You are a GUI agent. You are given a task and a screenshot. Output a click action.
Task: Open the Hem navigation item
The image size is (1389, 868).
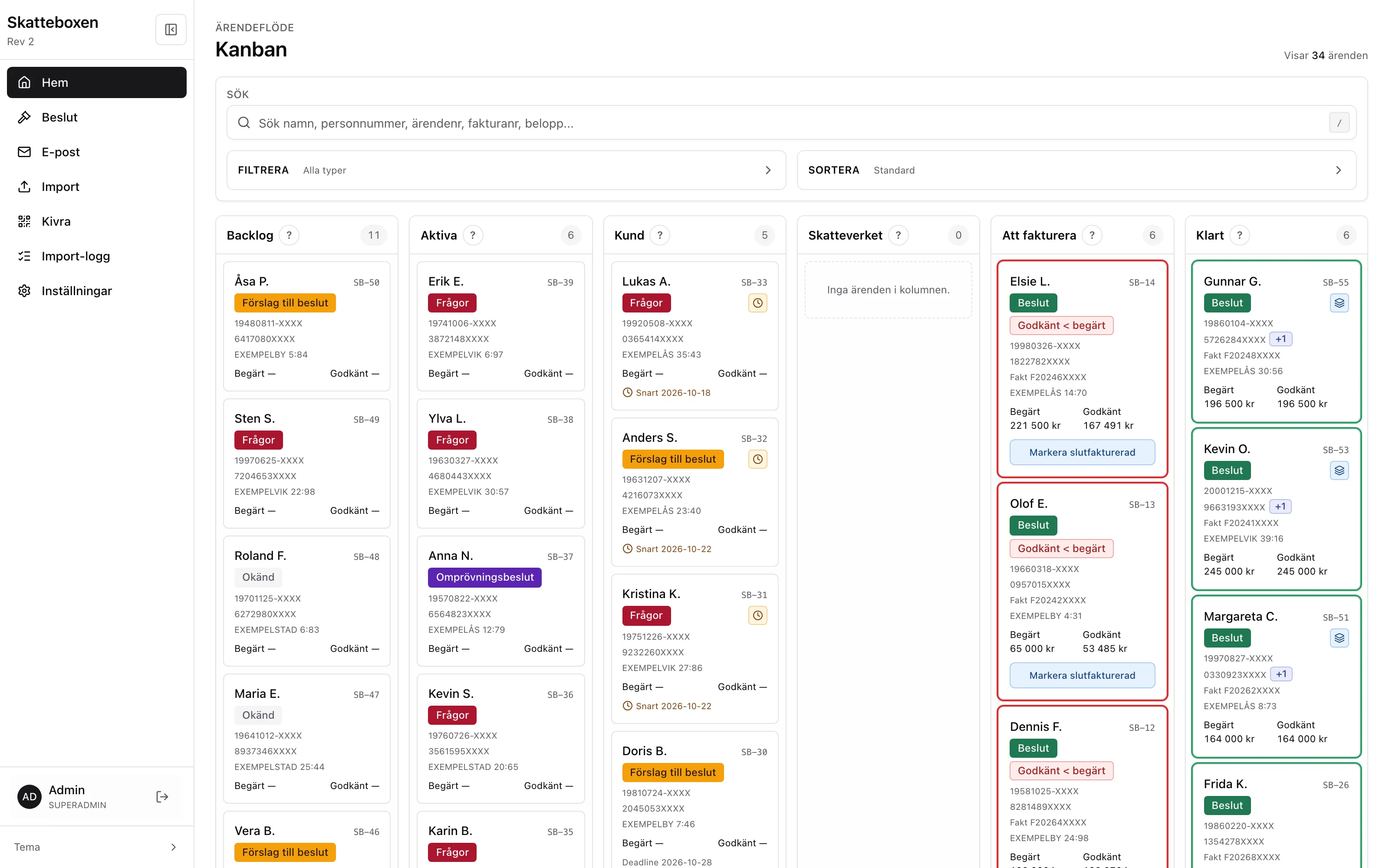click(x=96, y=82)
